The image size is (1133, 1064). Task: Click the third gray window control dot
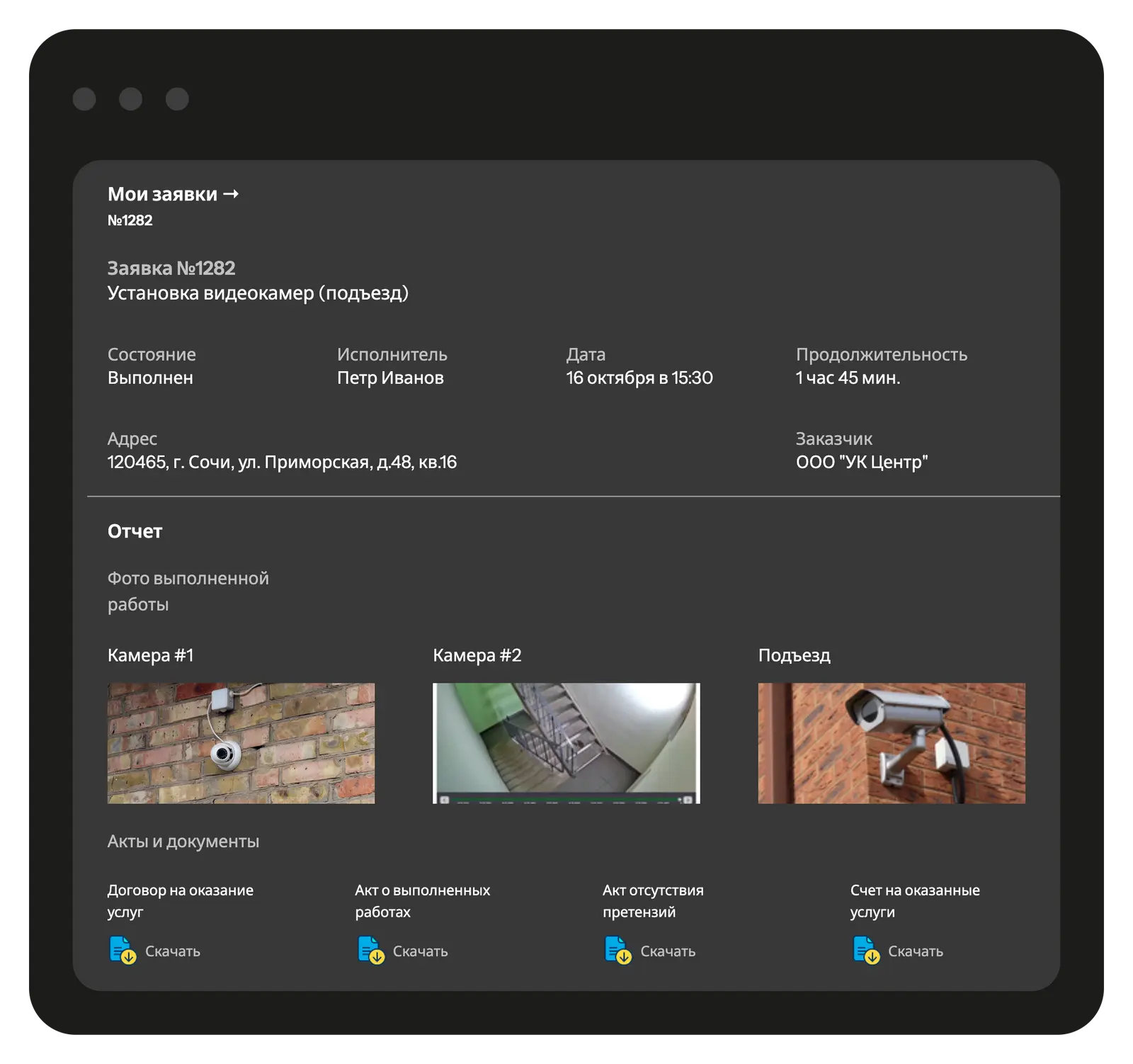(177, 99)
